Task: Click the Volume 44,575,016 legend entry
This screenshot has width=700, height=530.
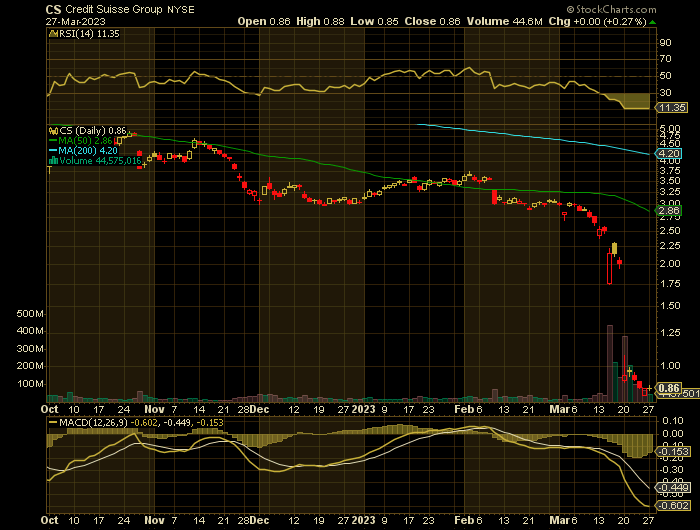Action: point(100,161)
